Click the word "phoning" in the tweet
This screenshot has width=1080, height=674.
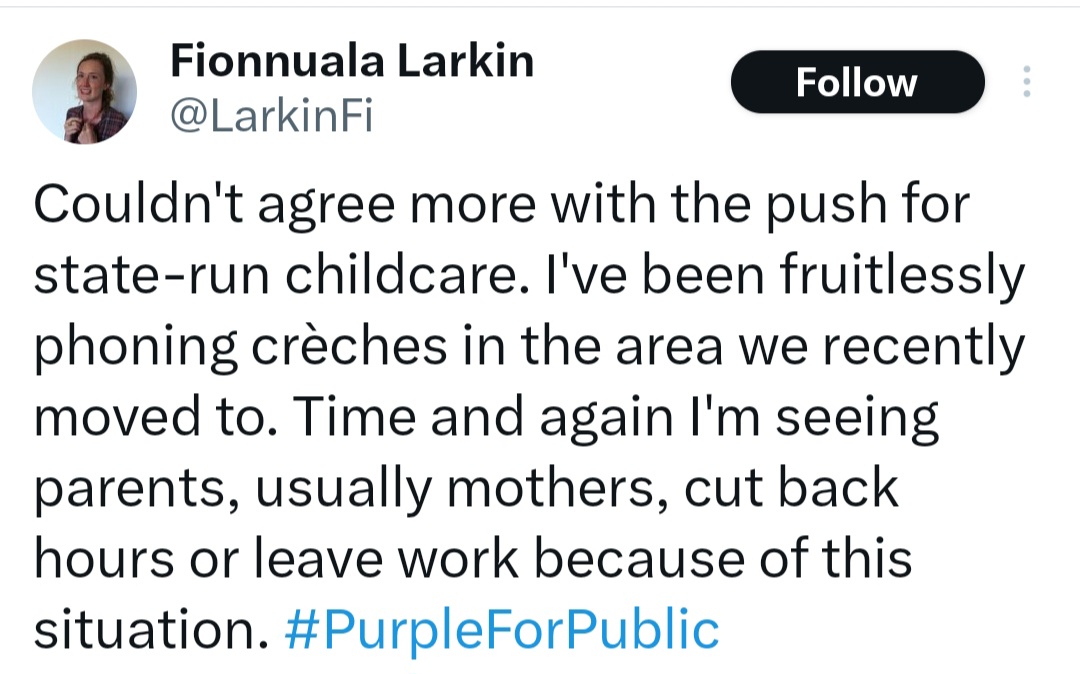(136, 347)
